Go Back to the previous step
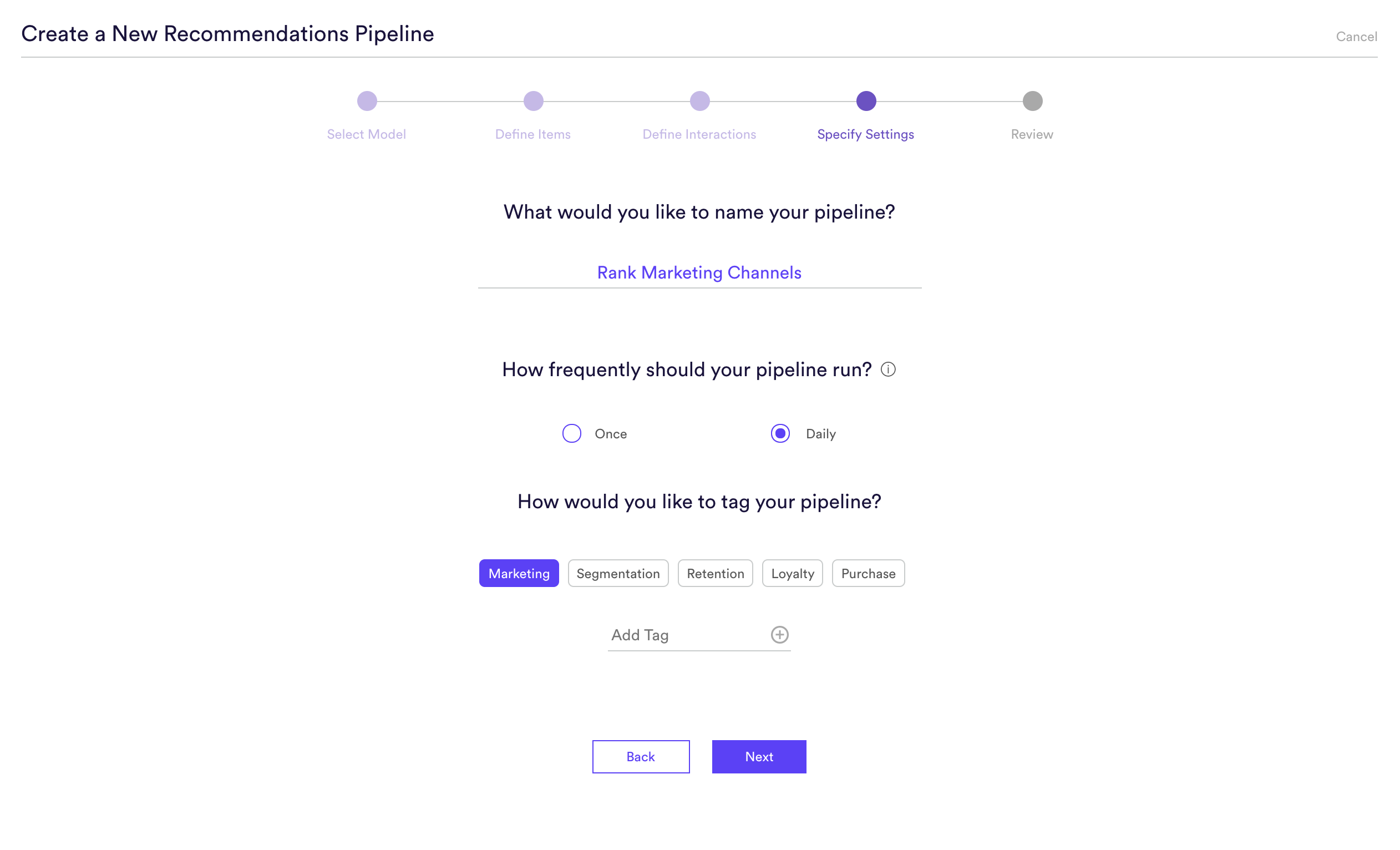This screenshot has height=850, width=1400. pyautogui.click(x=641, y=757)
